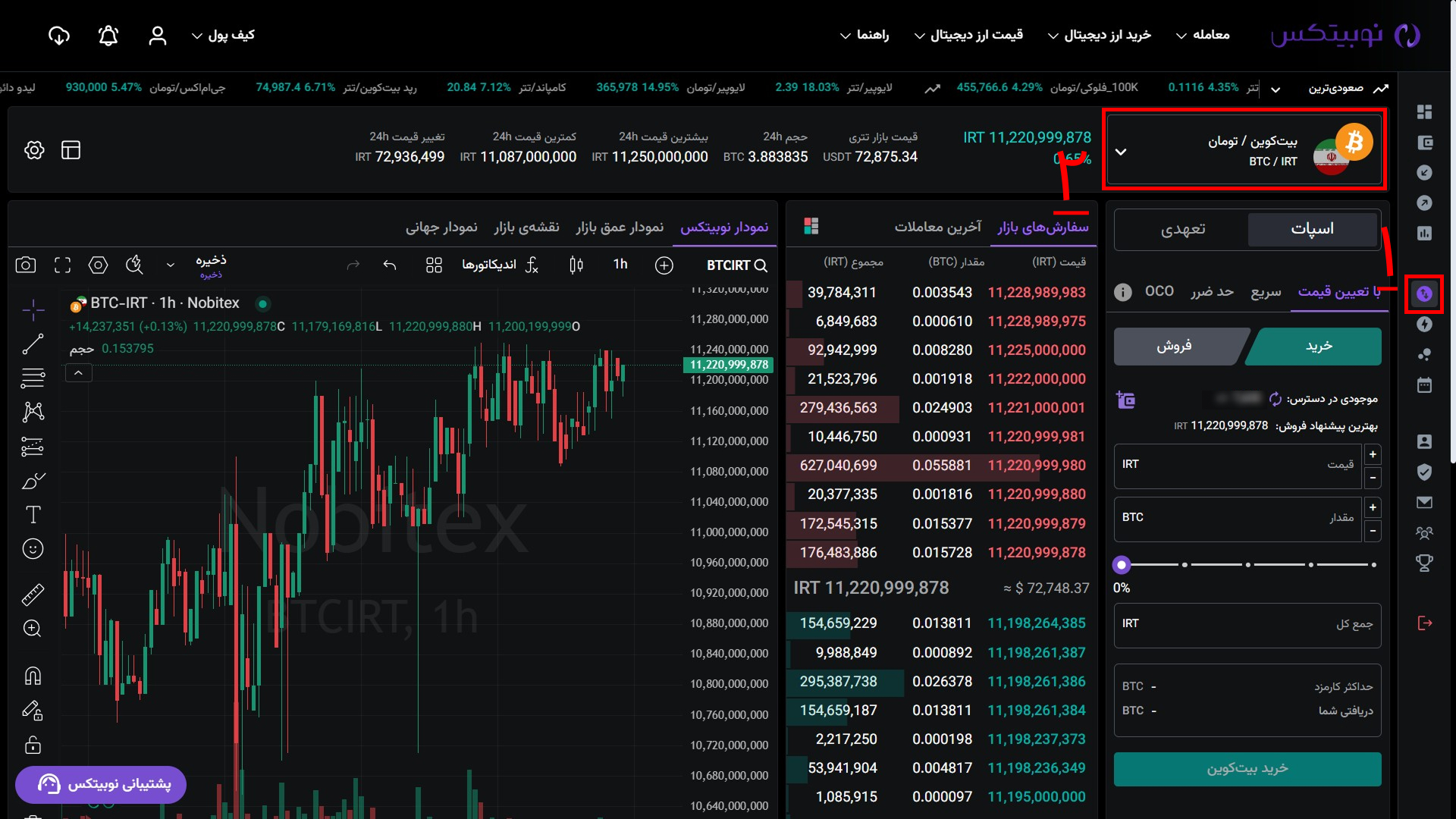Viewport: 1456px width, 819px height.
Task: Select the brush drawing tool
Action: tap(33, 481)
